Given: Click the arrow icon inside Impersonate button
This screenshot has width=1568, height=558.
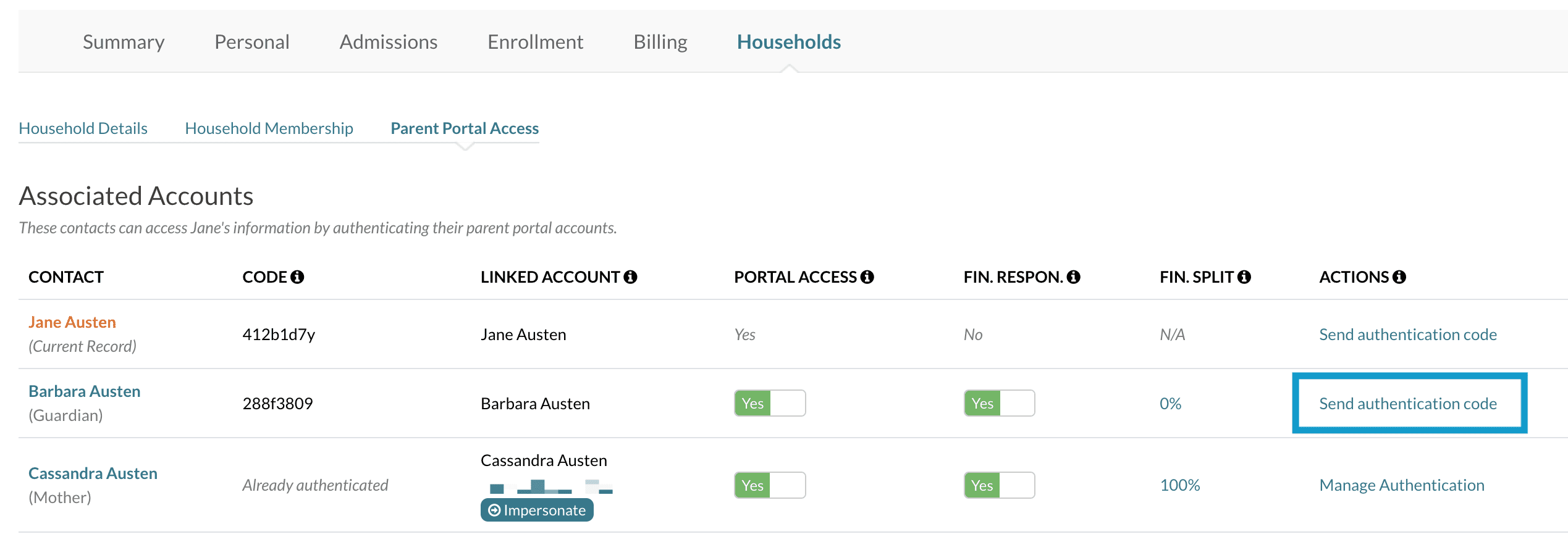Looking at the screenshot, I should [x=494, y=510].
